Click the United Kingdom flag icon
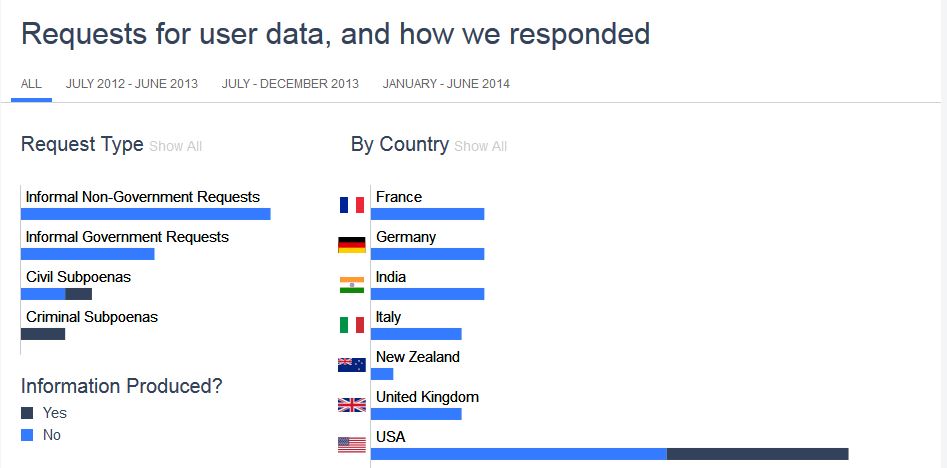 tap(351, 405)
